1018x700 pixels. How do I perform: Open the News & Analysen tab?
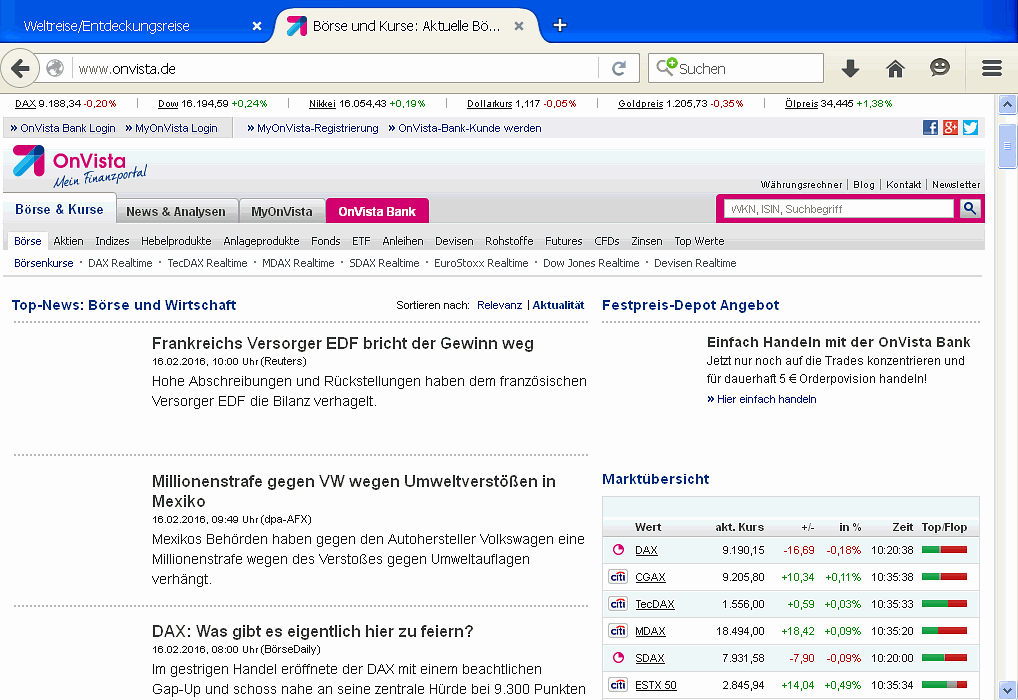(x=175, y=211)
